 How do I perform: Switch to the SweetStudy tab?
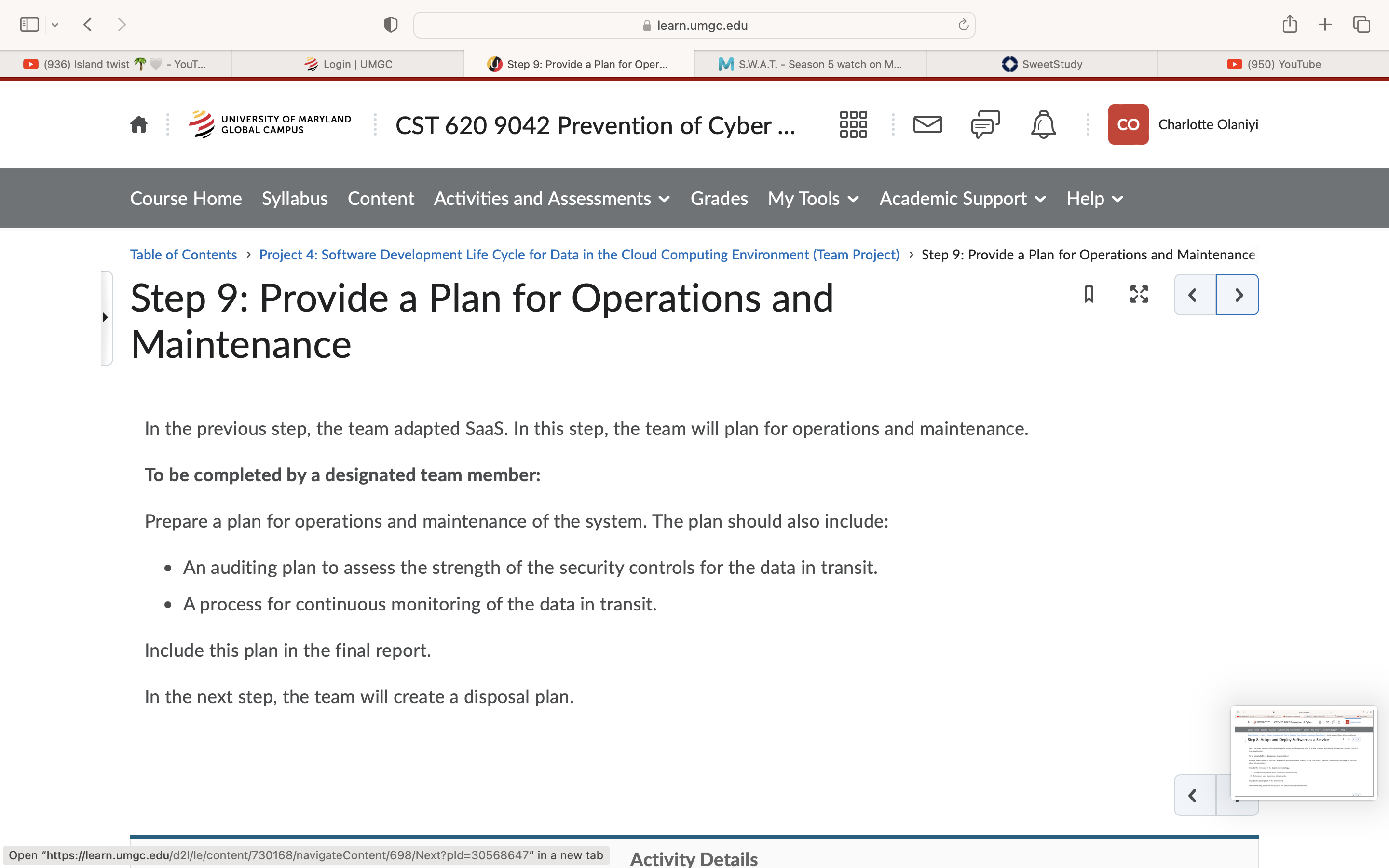point(1042,64)
